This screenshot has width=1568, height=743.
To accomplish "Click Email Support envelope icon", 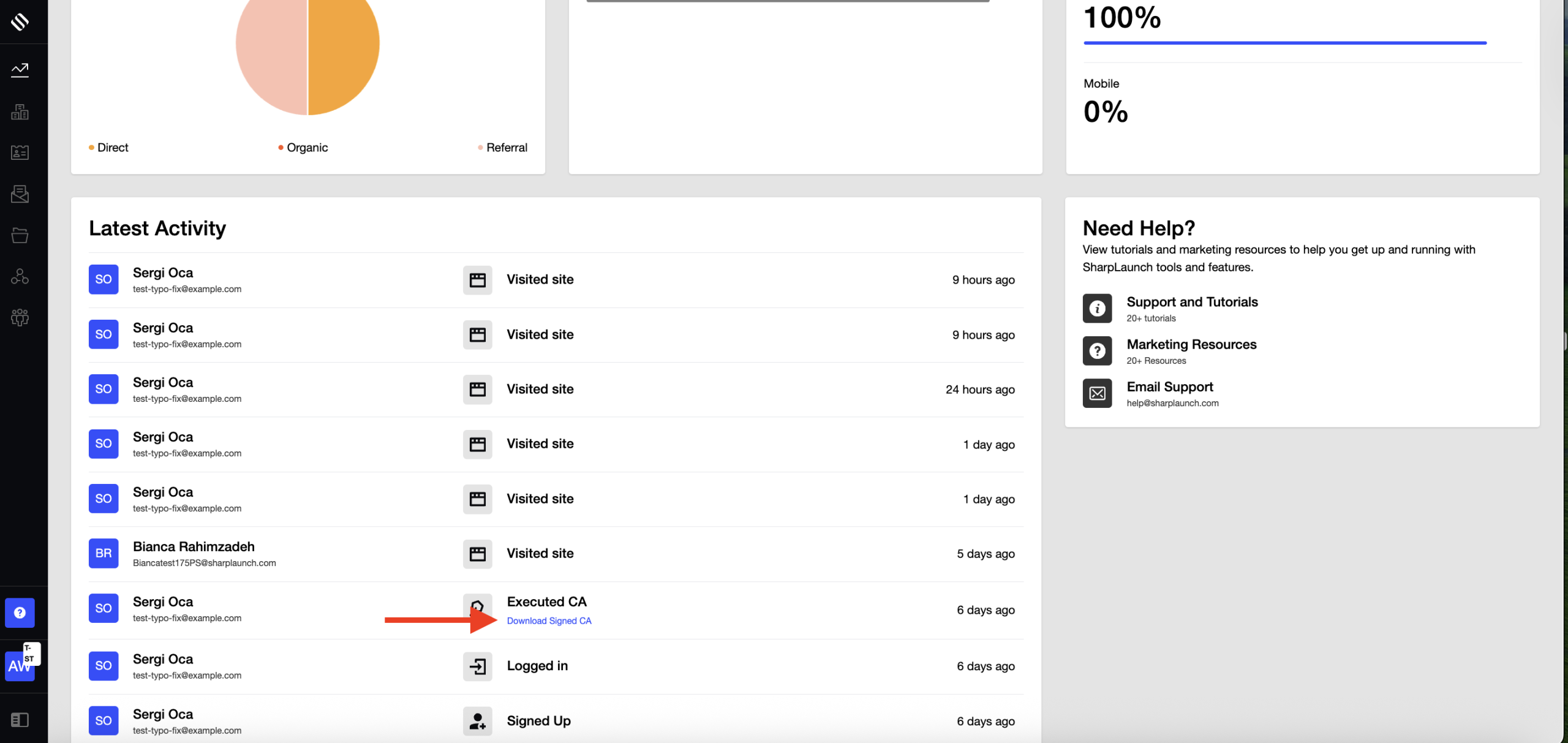I will 1097,393.
